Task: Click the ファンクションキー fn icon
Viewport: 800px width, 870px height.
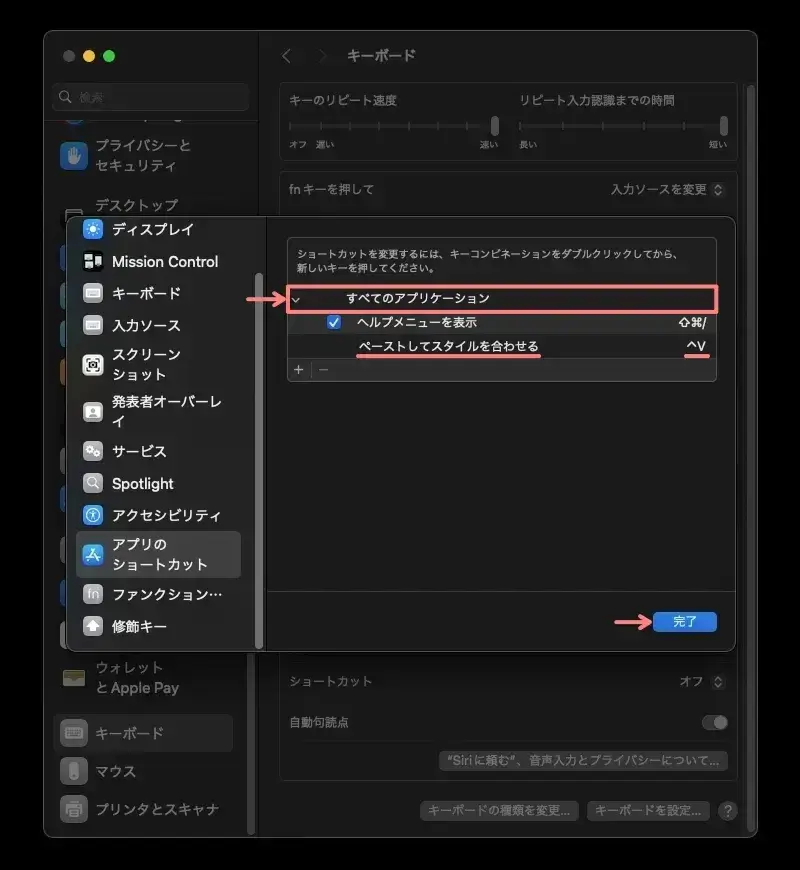Action: tap(92, 594)
